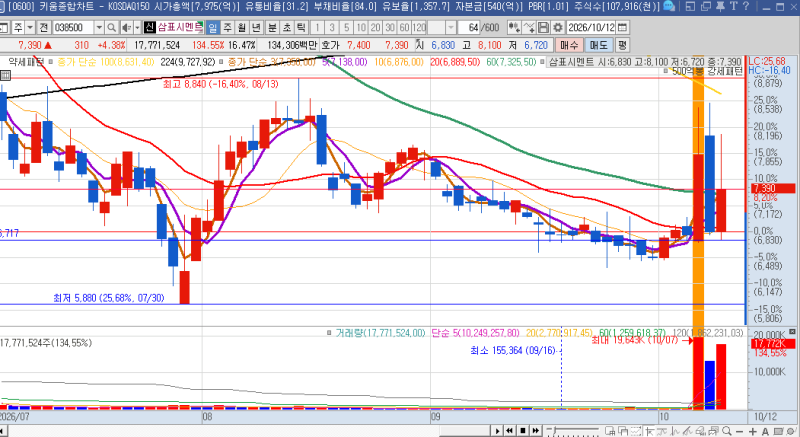Click the 매도 sell button
This screenshot has width=800, height=437.
[598, 45]
